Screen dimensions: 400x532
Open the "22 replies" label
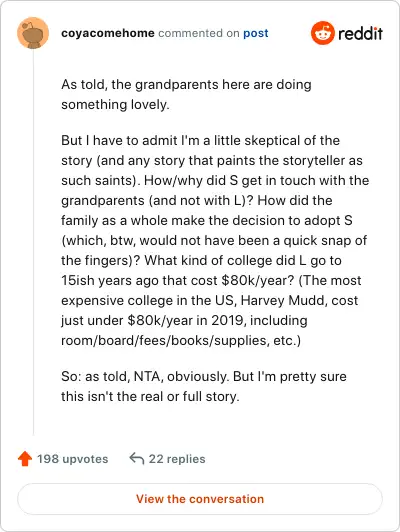point(177,459)
